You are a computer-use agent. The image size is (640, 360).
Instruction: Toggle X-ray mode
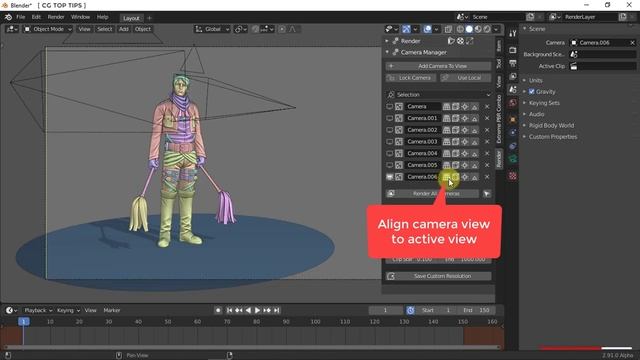coord(448,29)
